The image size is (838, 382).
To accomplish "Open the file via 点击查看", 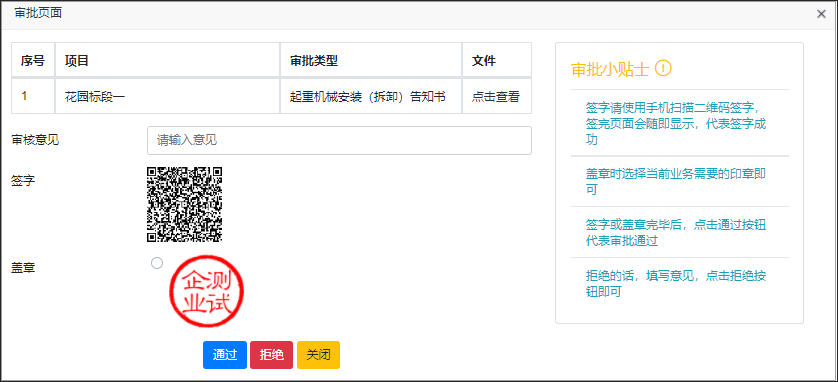I will (x=495, y=97).
